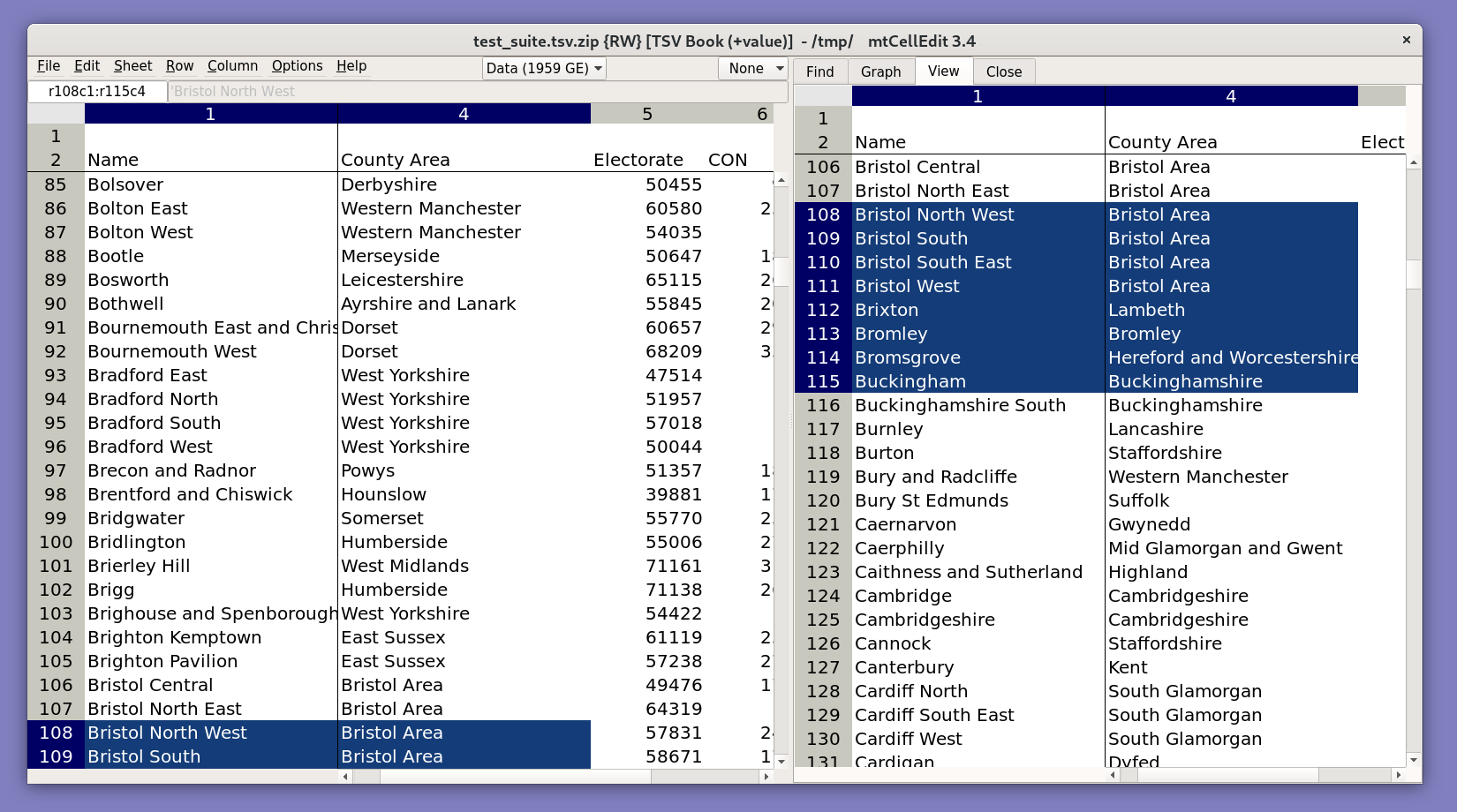
Task: Click the Cambridge cell in right pane
Action: point(903,596)
